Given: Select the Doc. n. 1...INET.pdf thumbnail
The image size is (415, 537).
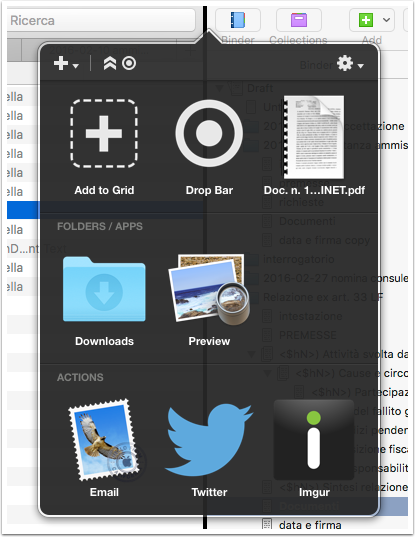Looking at the screenshot, I should [314, 137].
